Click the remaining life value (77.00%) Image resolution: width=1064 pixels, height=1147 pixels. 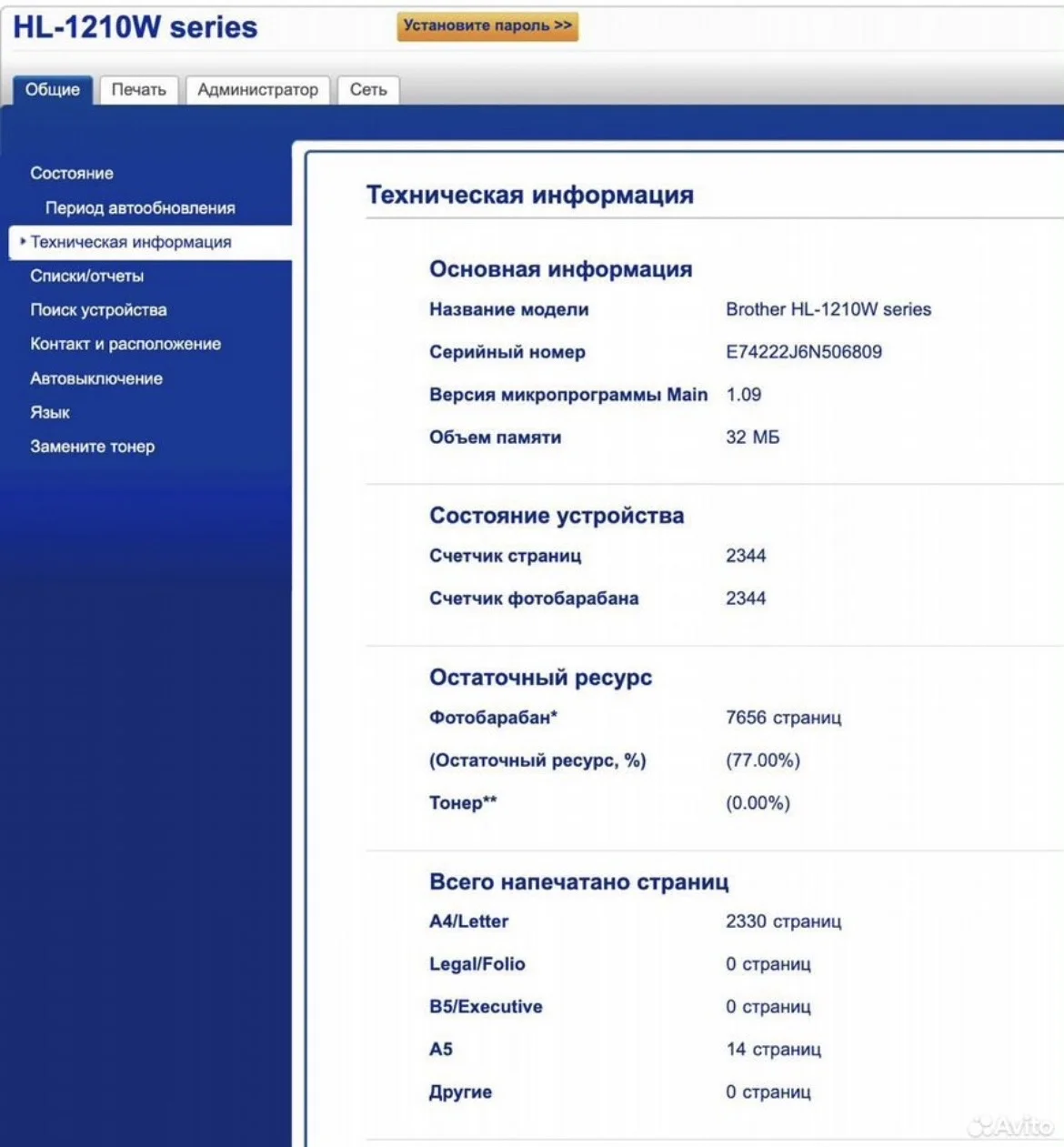tap(763, 760)
